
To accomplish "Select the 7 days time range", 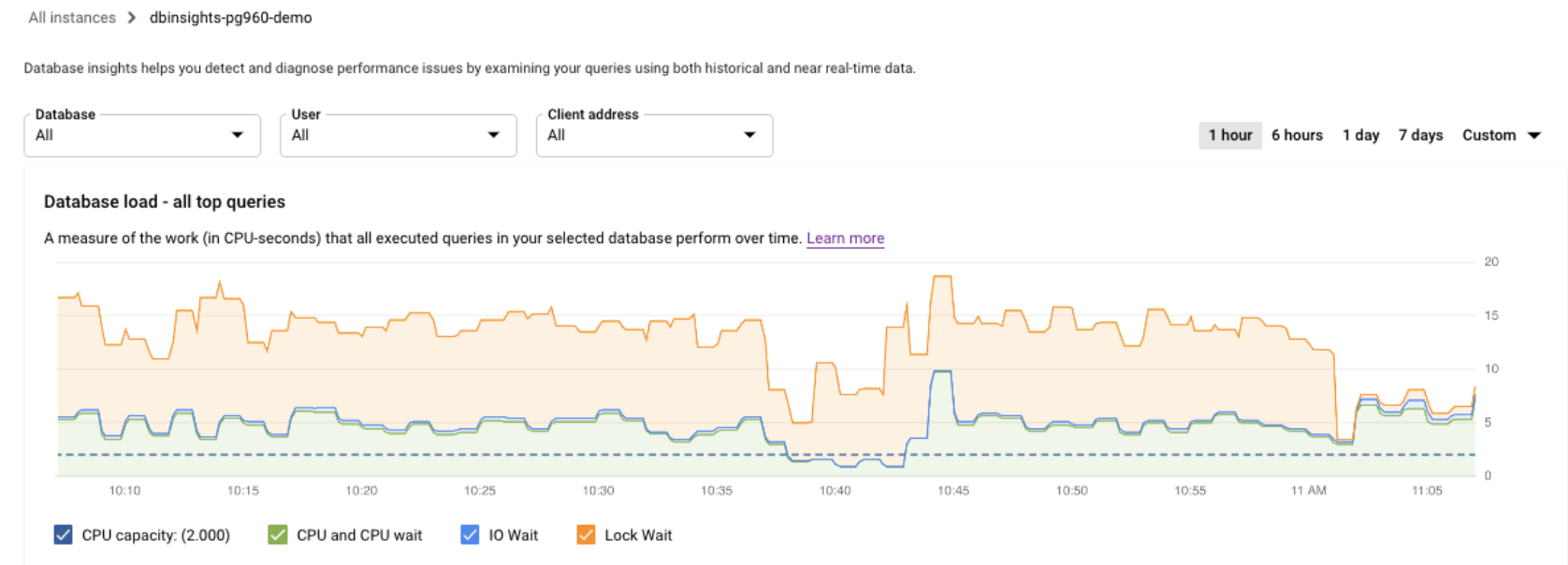I will [1420, 135].
